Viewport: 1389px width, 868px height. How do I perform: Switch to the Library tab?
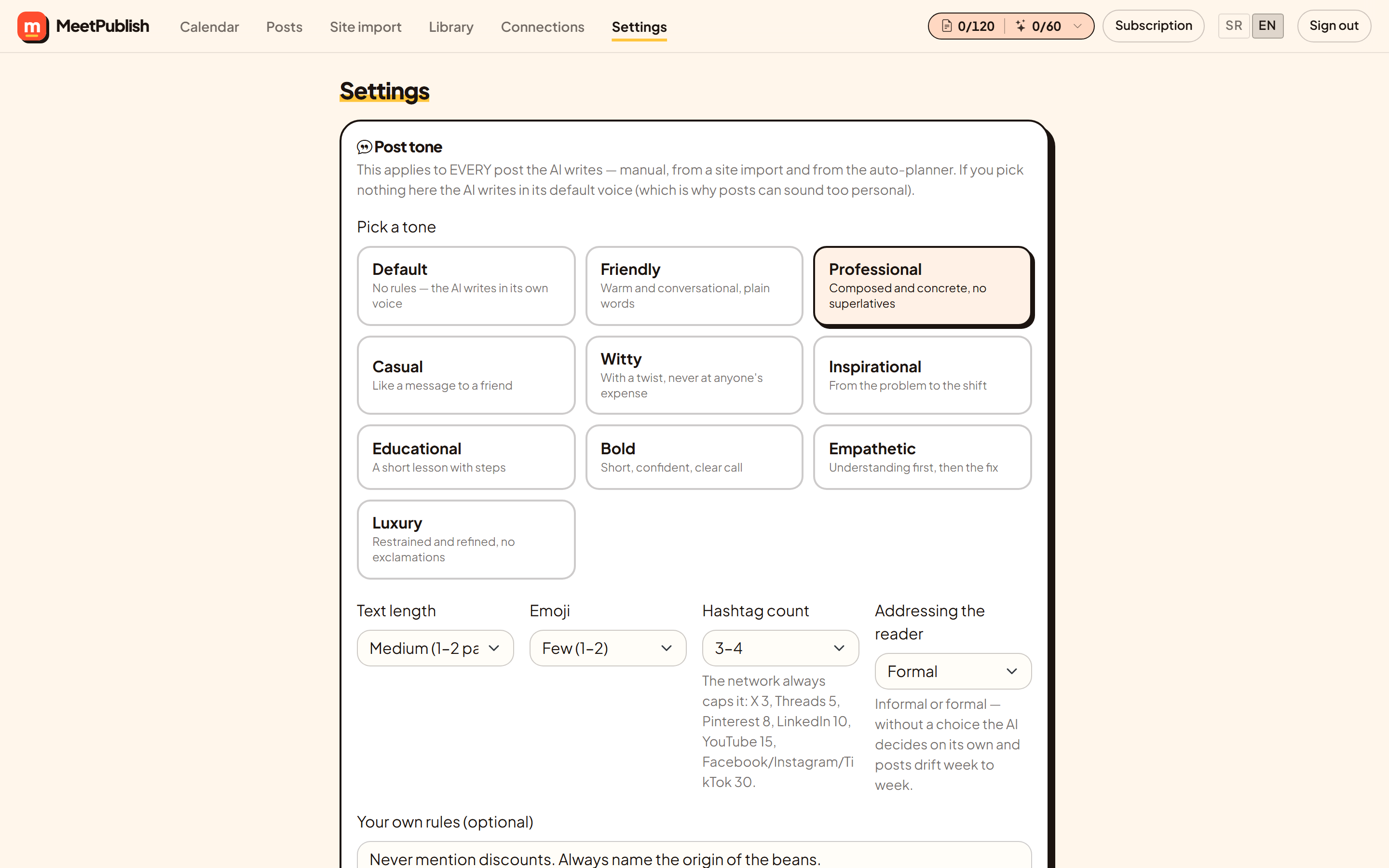pyautogui.click(x=450, y=27)
